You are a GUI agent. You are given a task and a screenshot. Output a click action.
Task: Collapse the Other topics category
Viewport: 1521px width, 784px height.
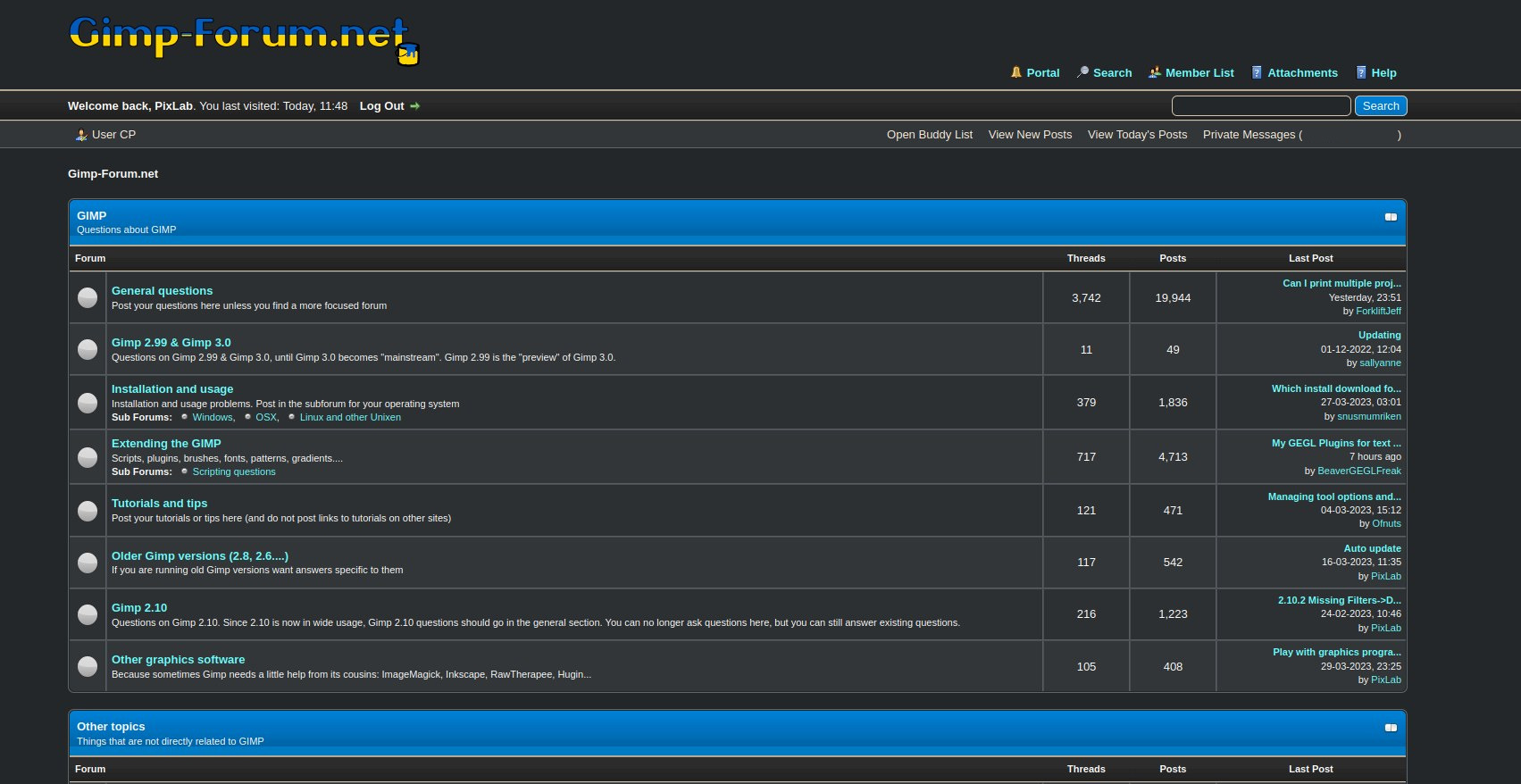(1390, 728)
